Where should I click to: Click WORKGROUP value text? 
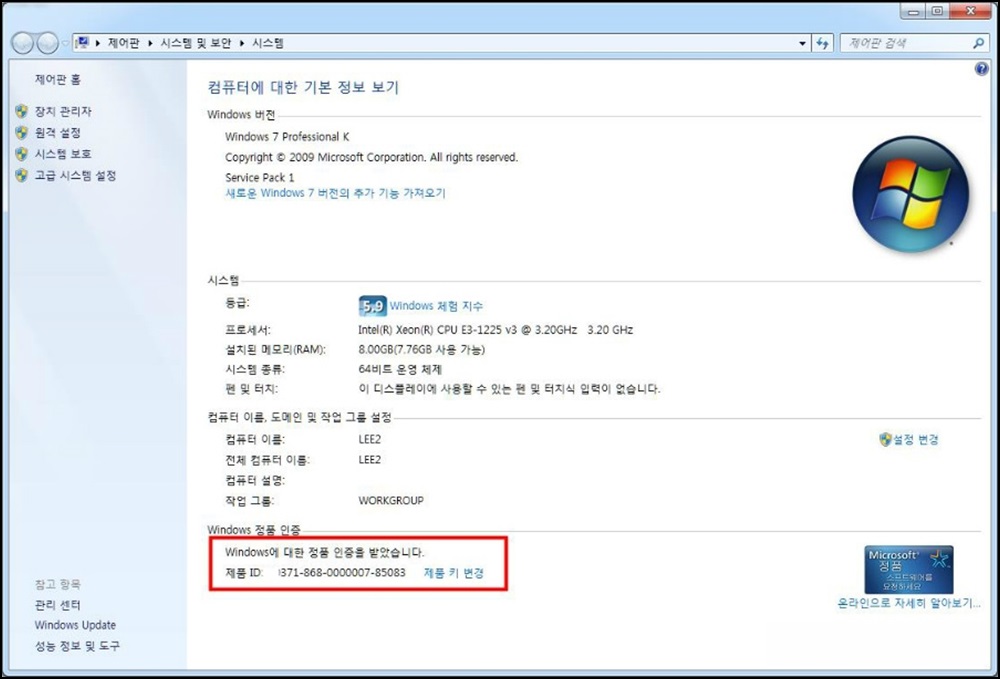tap(391, 500)
